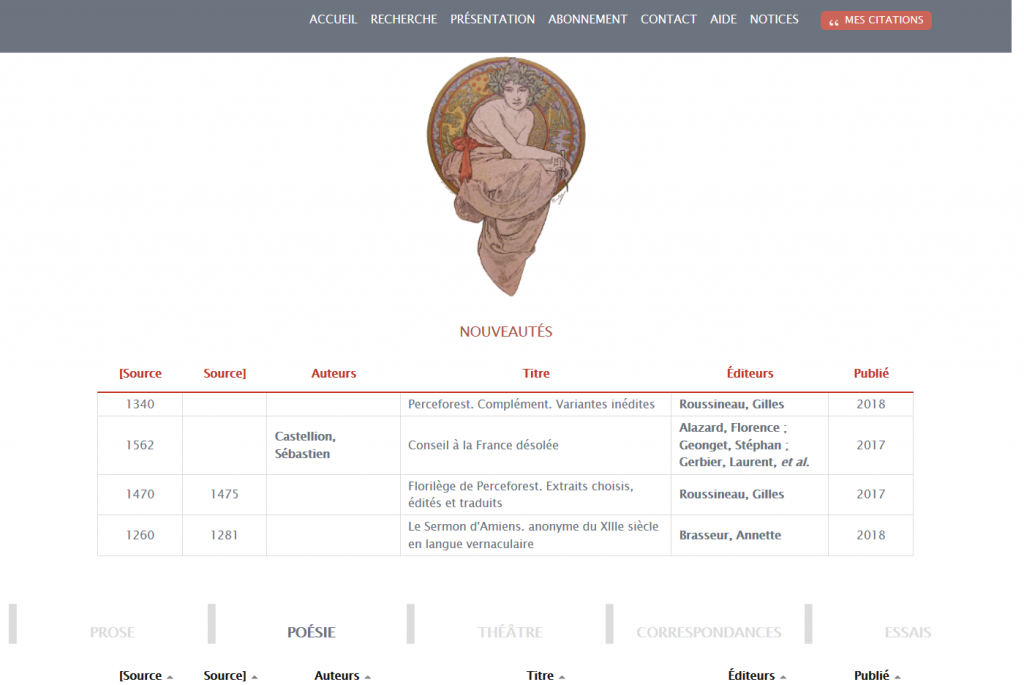The height and width of the screenshot is (685, 1024).
Task: Go to the NOTICES page
Action: (x=774, y=20)
